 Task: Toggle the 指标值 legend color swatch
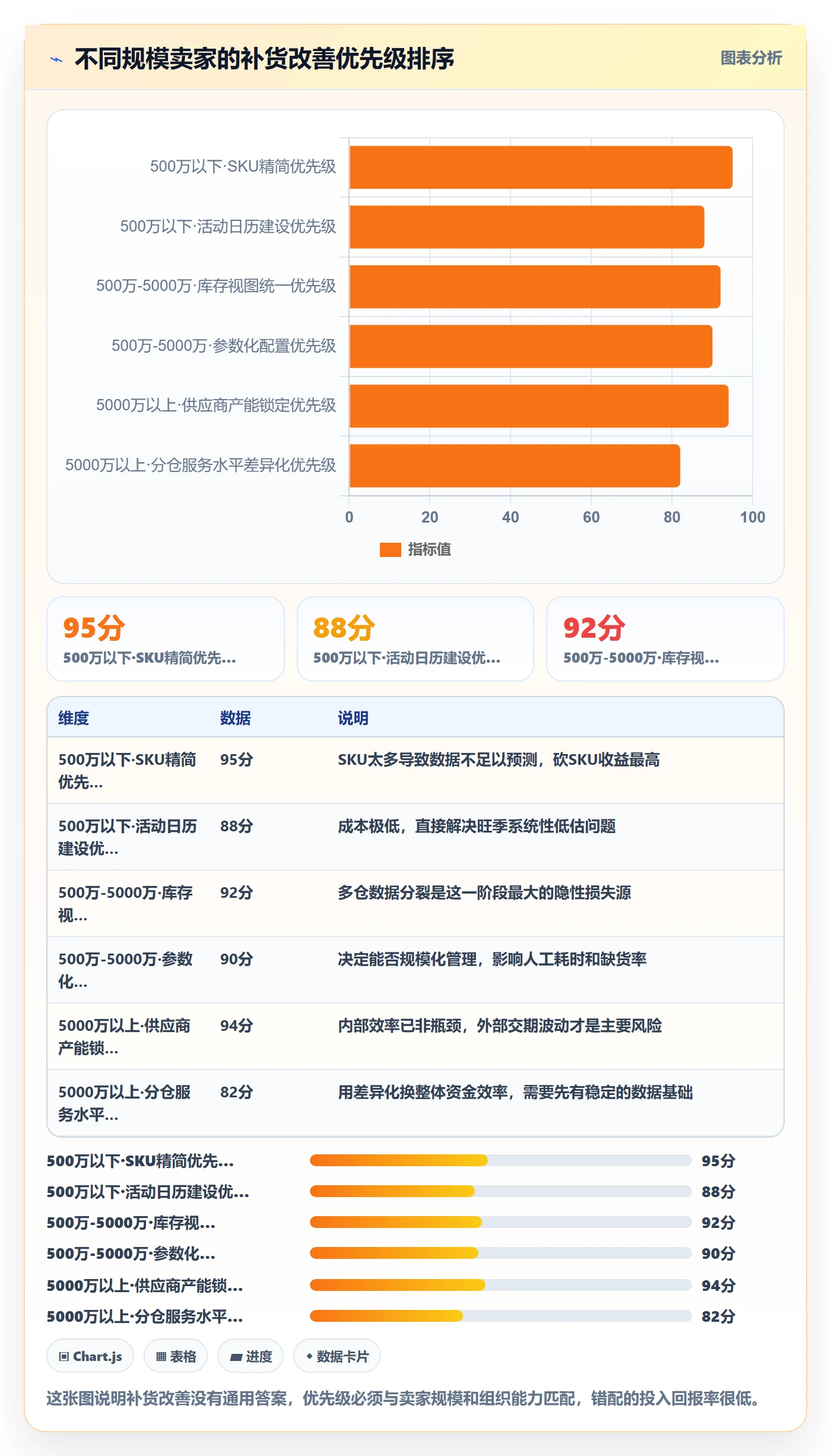pyautogui.click(x=390, y=549)
